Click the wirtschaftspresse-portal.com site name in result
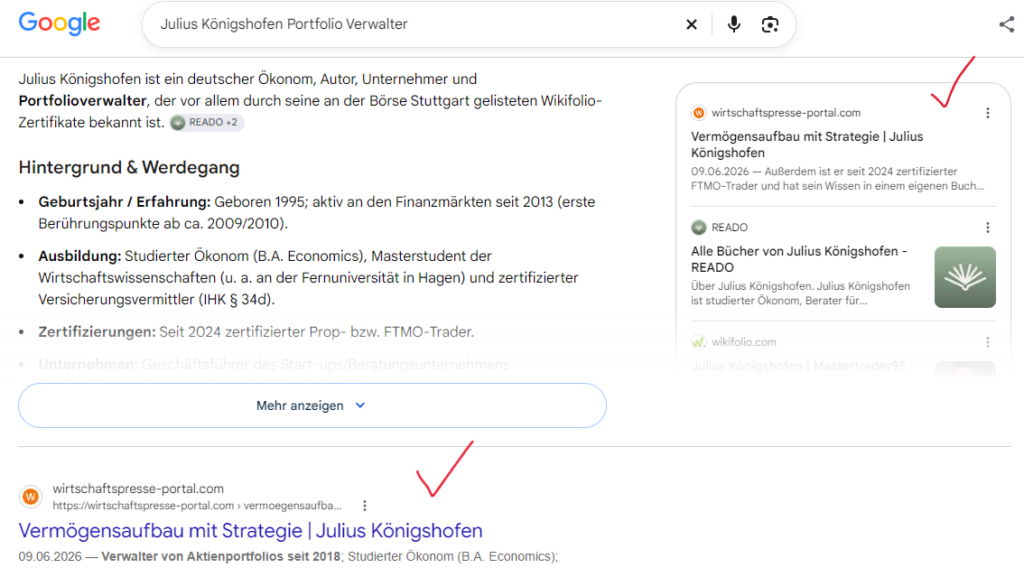The height and width of the screenshot is (568, 1024). pyautogui.click(x=138, y=488)
